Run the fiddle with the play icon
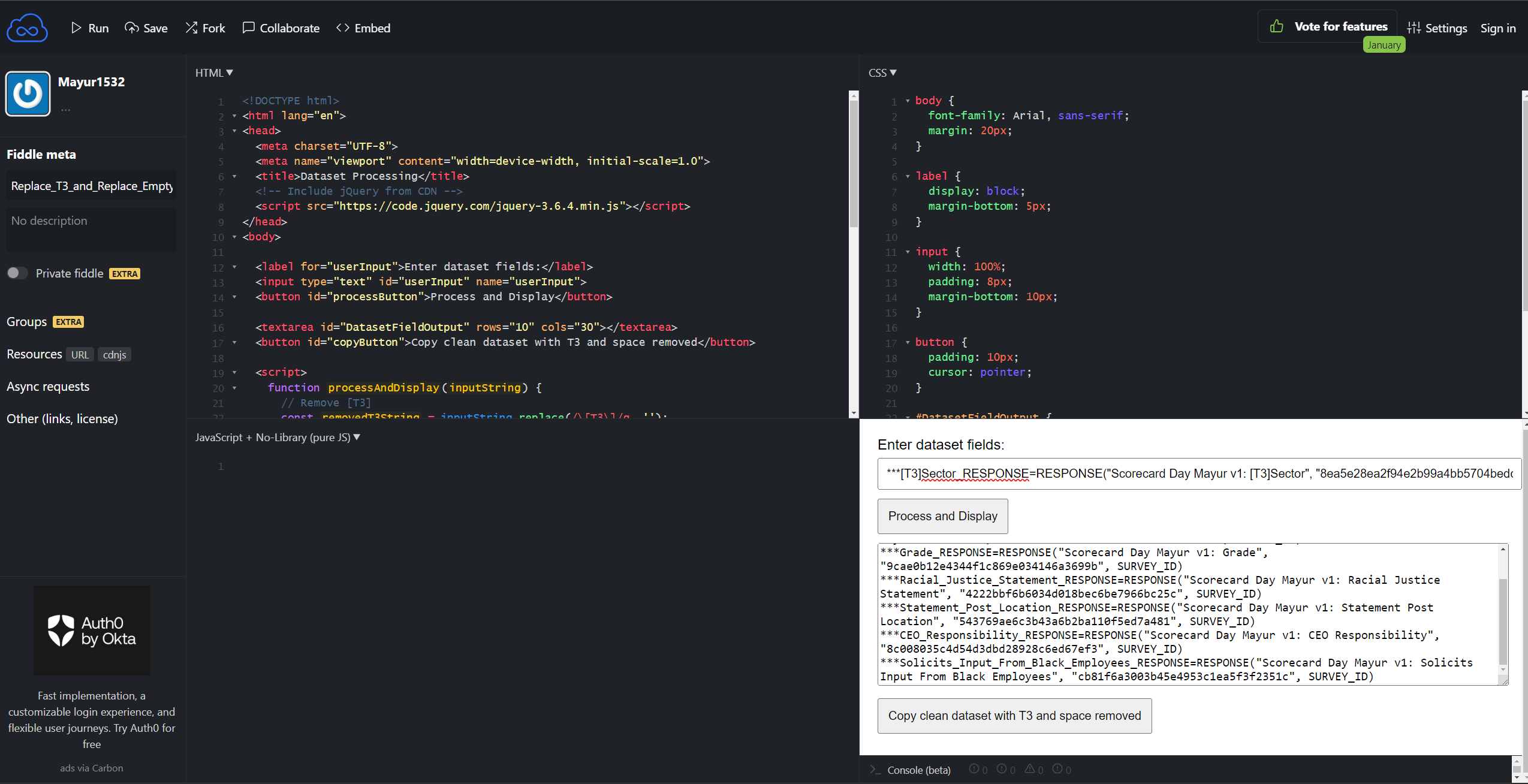 coord(76,28)
